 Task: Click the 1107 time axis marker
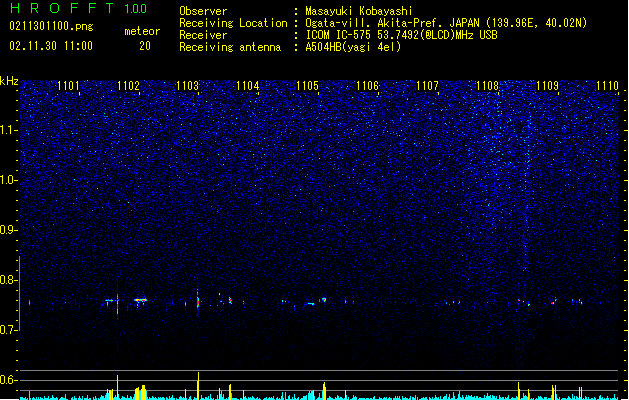(427, 85)
